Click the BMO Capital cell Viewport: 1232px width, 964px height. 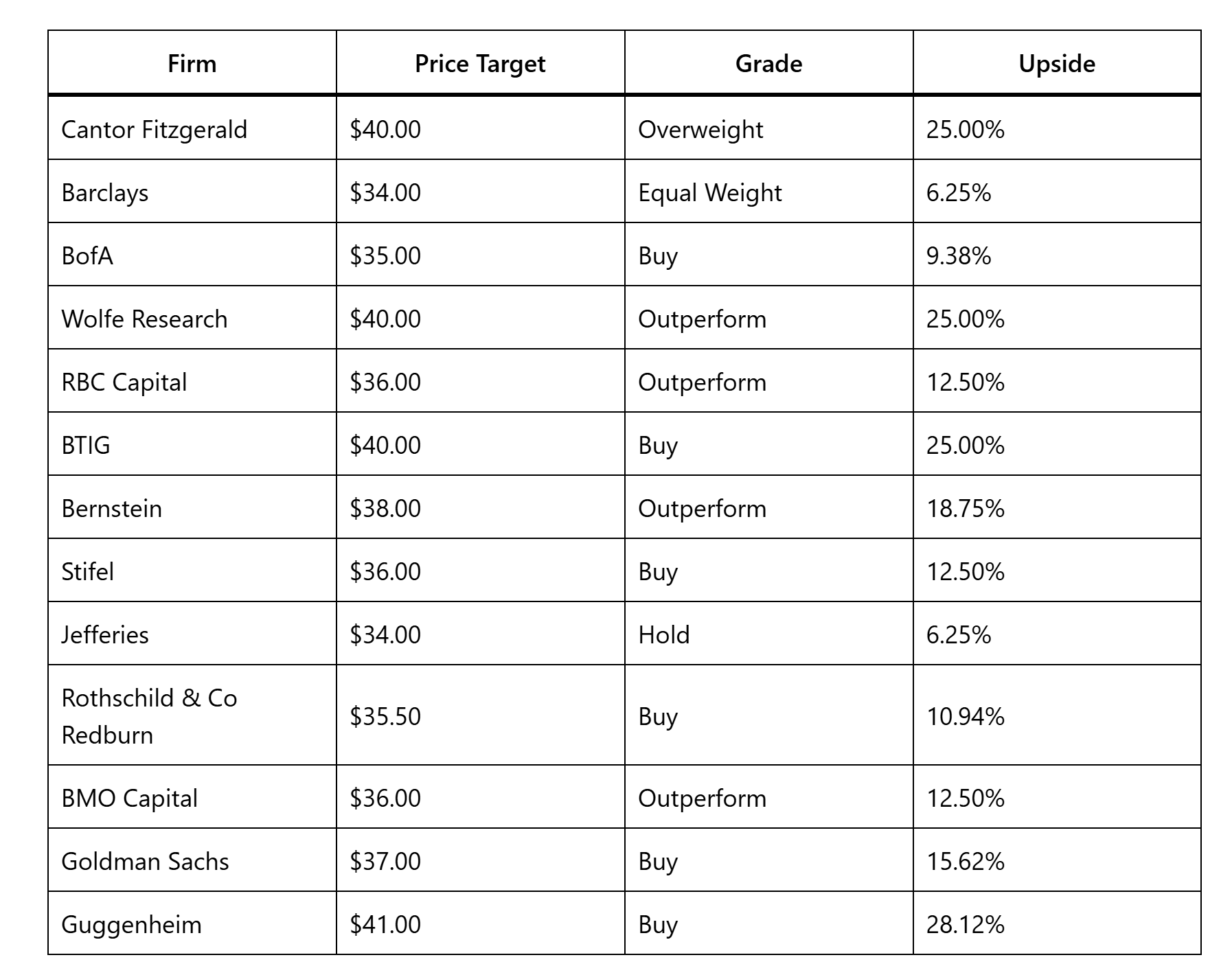[130, 799]
